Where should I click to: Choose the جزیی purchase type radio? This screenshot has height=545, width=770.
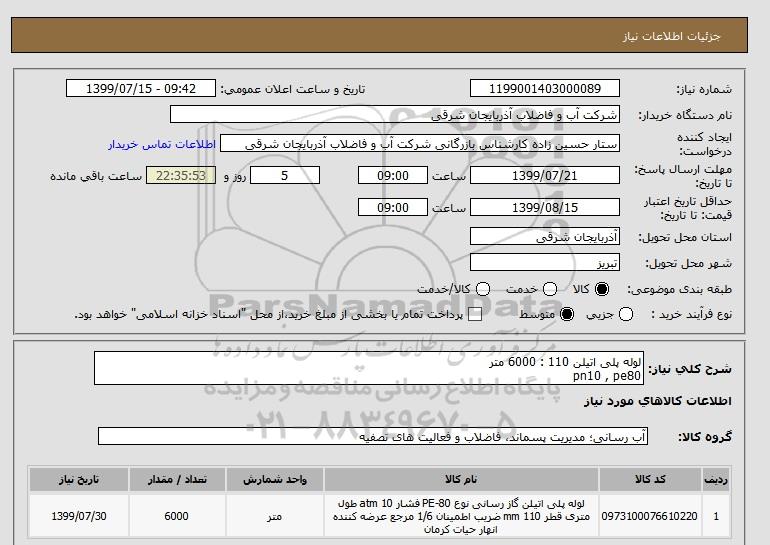click(x=626, y=314)
